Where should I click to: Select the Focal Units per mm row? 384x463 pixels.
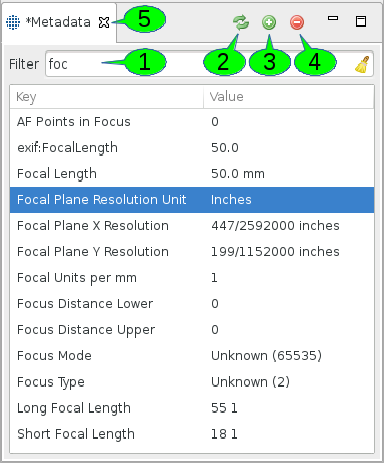pos(192,278)
